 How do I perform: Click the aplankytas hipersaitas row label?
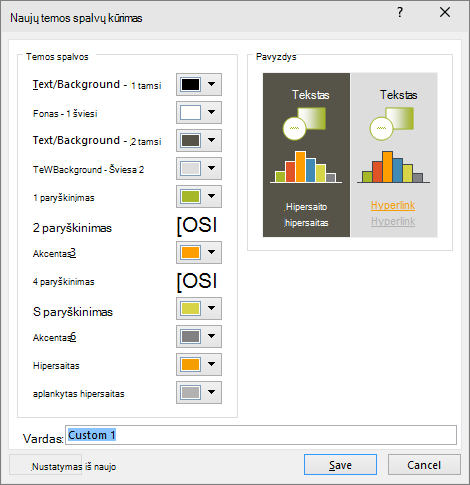pos(79,394)
